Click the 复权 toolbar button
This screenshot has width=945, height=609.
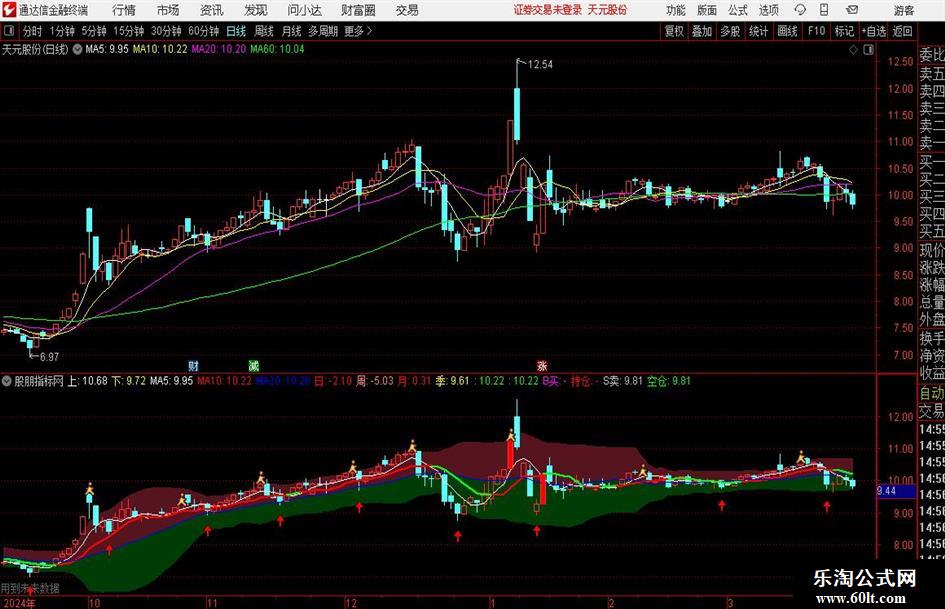(x=674, y=31)
